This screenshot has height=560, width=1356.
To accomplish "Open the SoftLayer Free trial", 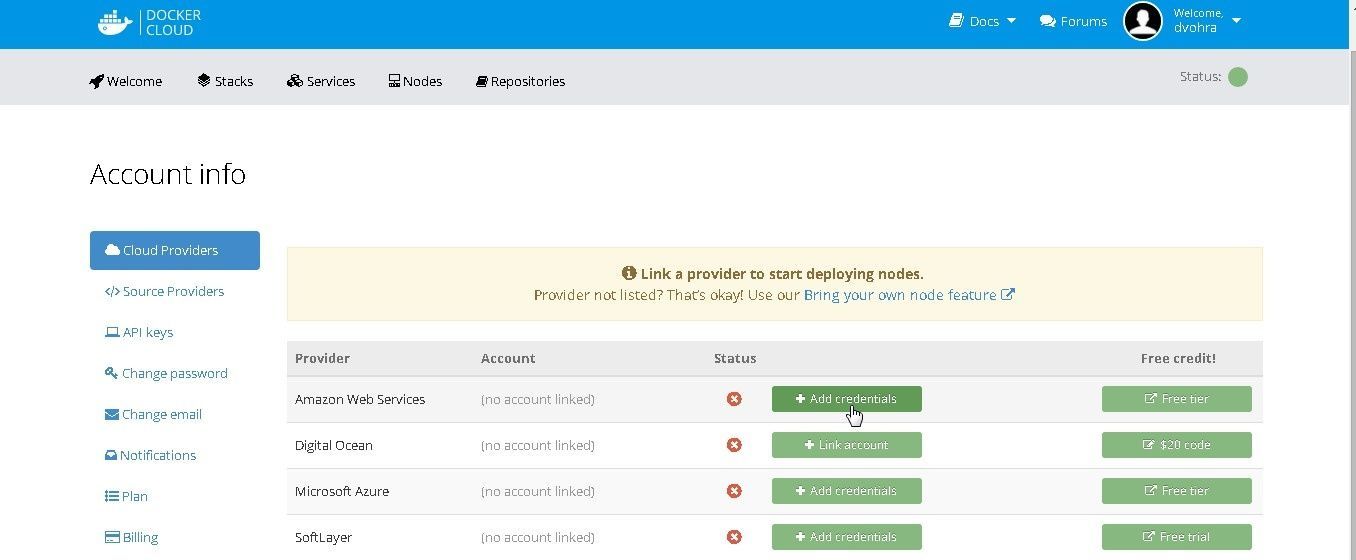I will click(x=1177, y=537).
